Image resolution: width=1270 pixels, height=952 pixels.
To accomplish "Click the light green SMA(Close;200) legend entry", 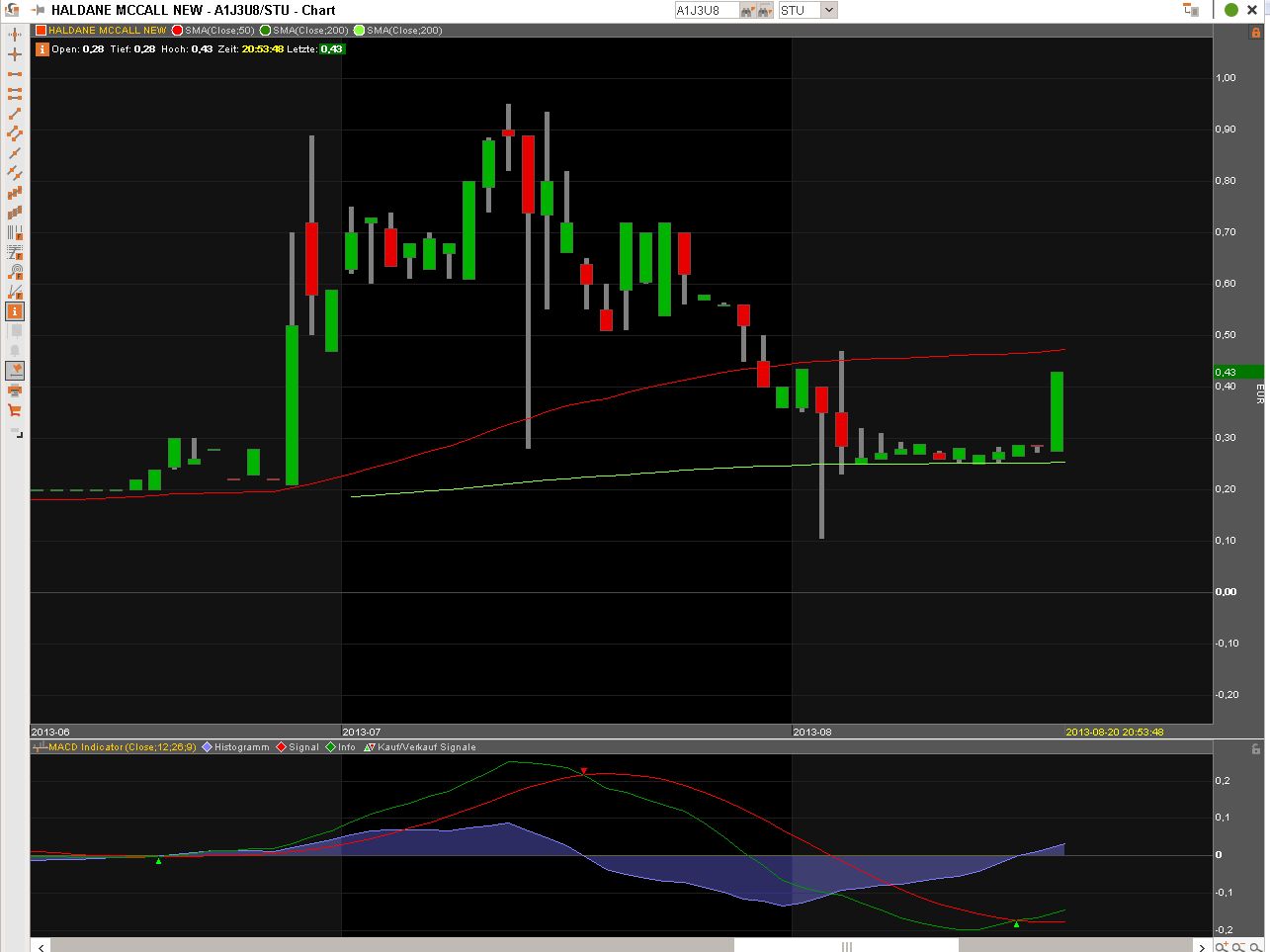I will click(397, 31).
